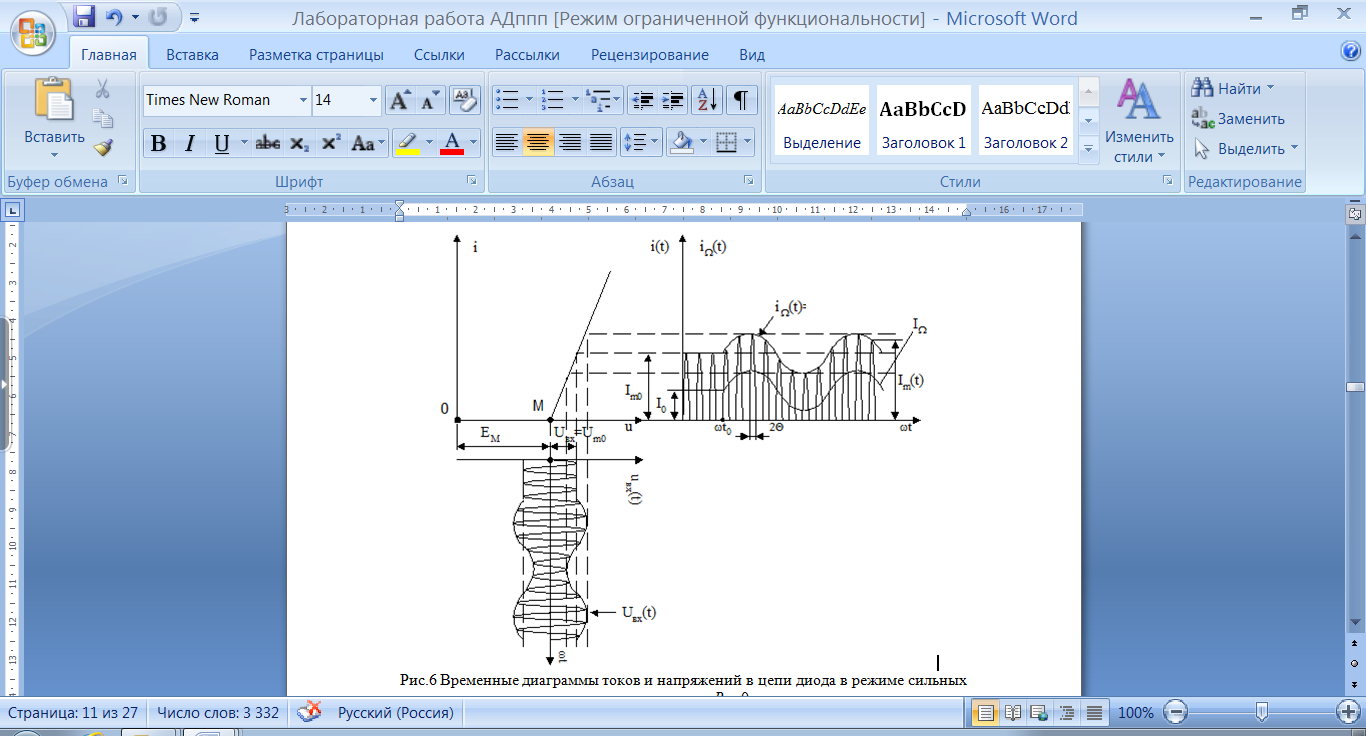Apply subscript formatting

[299, 143]
